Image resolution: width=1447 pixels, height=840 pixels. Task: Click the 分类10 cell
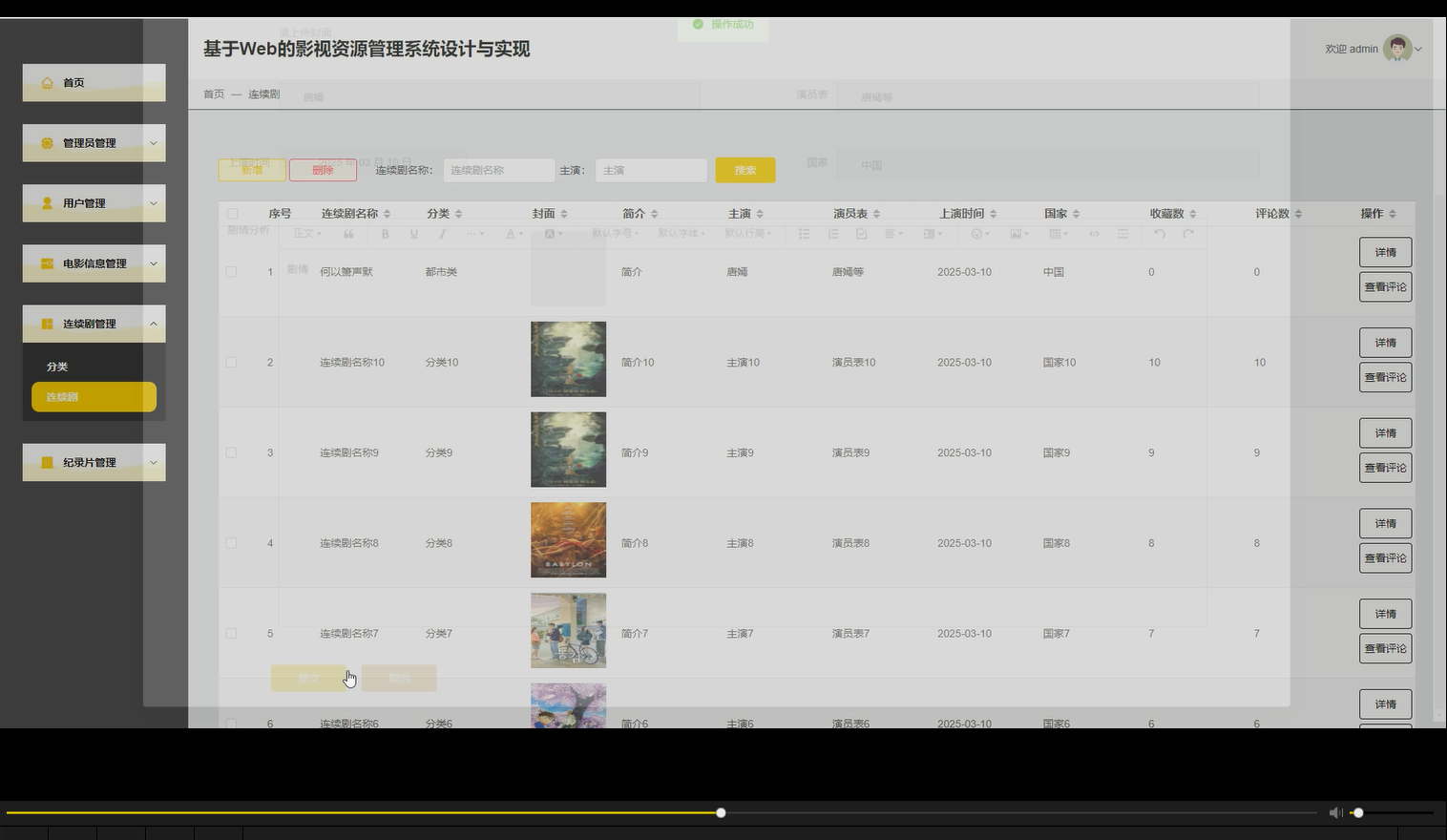point(442,363)
